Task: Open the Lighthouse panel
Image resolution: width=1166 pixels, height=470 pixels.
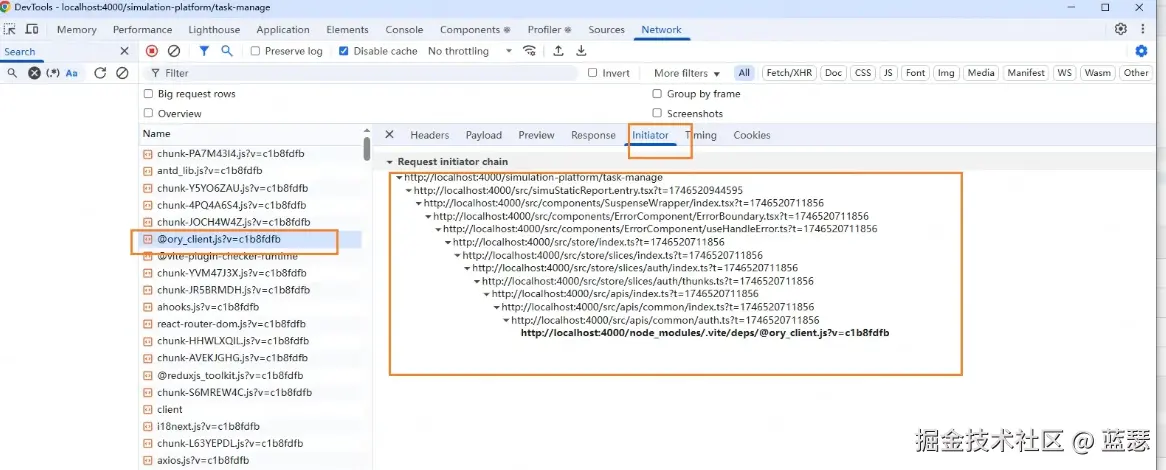Action: tap(214, 30)
